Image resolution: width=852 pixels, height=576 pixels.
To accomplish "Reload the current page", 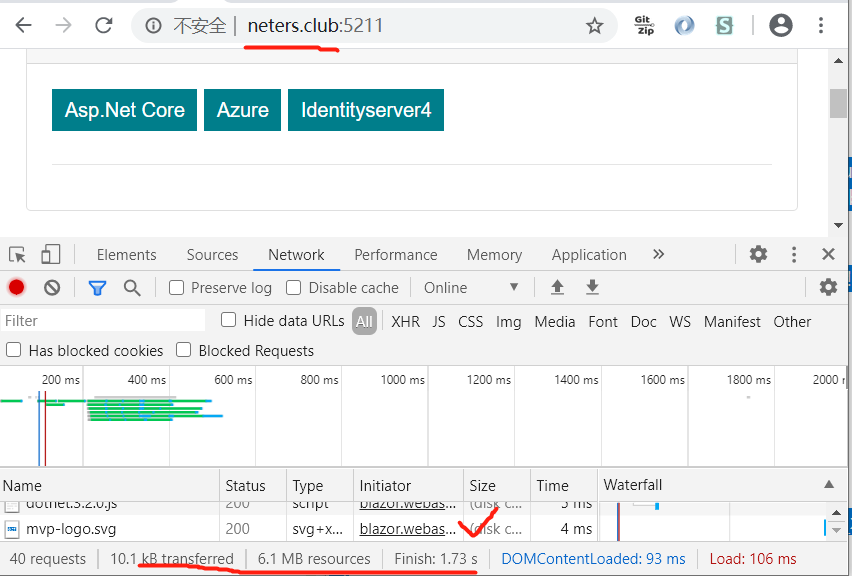I will click(104, 25).
